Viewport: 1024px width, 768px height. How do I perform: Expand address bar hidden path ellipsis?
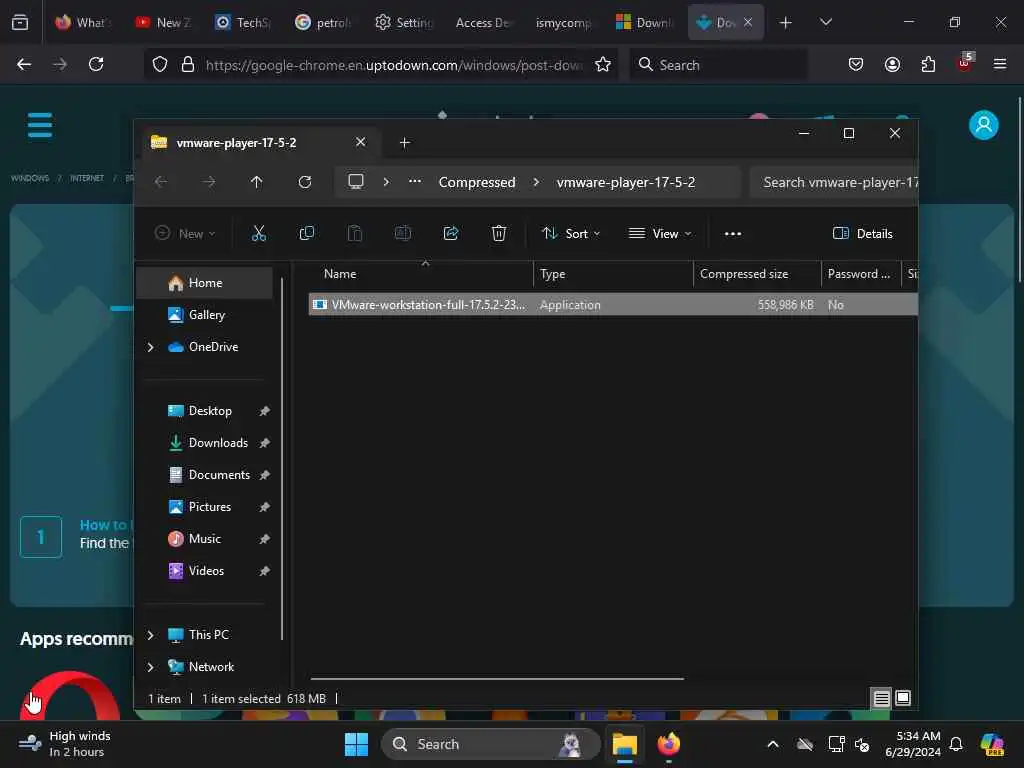(x=415, y=182)
